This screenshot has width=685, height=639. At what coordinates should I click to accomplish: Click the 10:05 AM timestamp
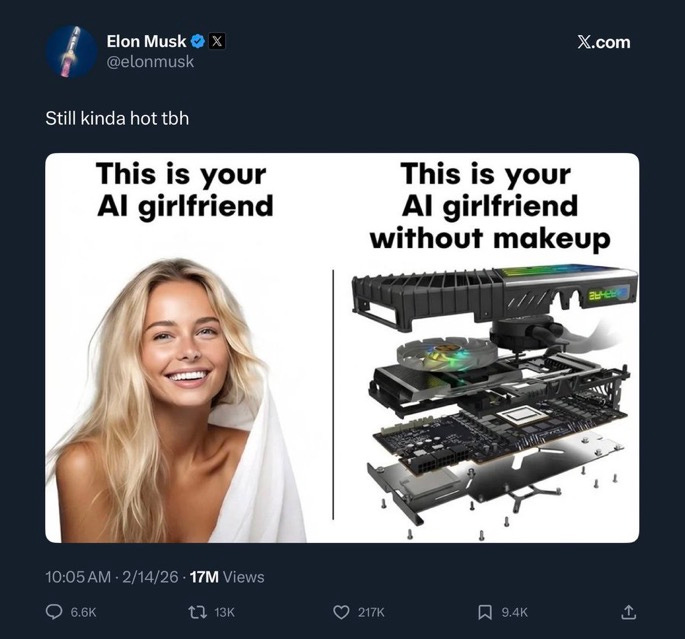click(x=78, y=577)
